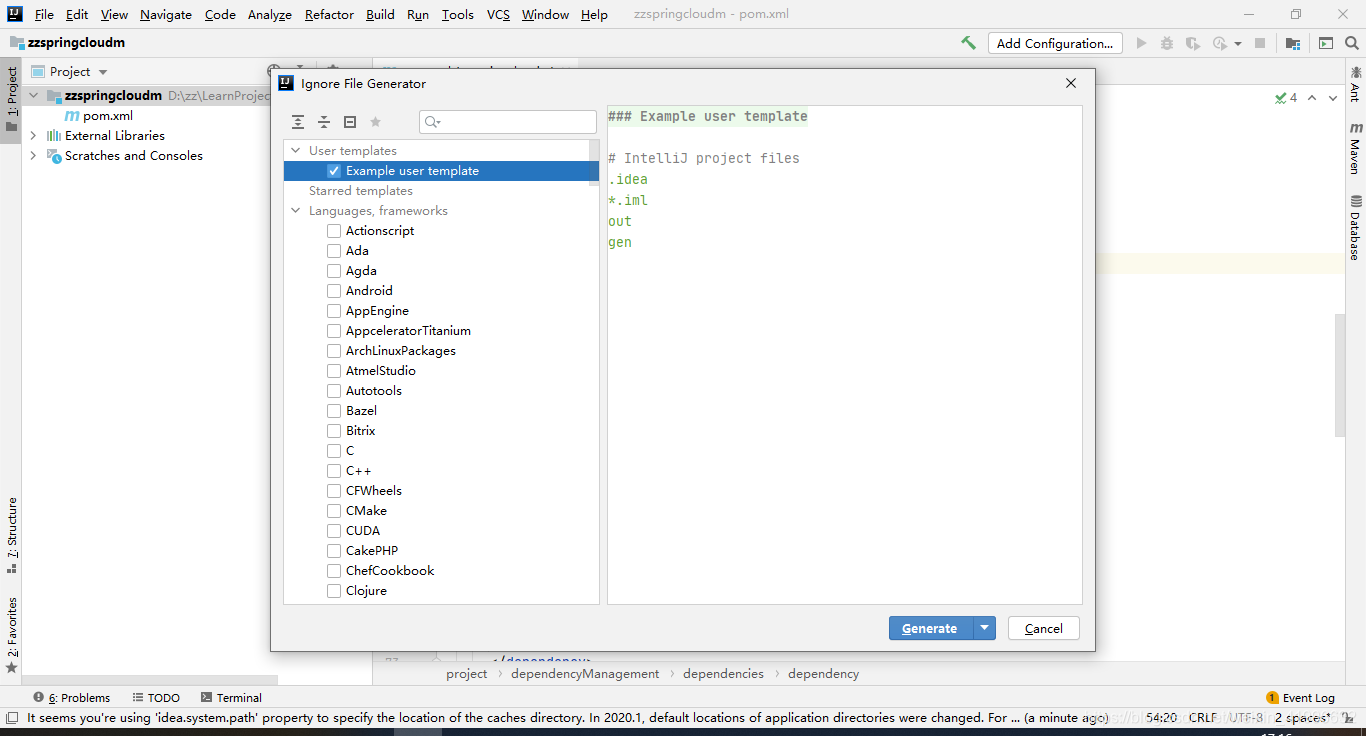Open the VCS menu
This screenshot has height=736, width=1366.
click(498, 14)
